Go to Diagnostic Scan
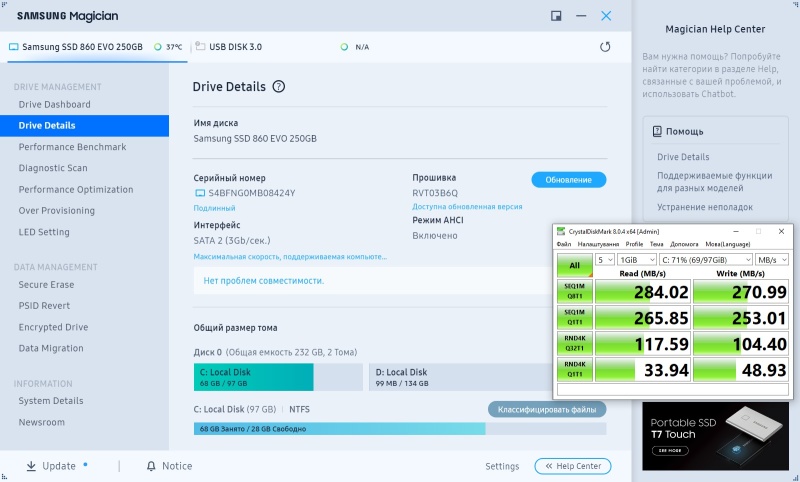 coord(53,168)
